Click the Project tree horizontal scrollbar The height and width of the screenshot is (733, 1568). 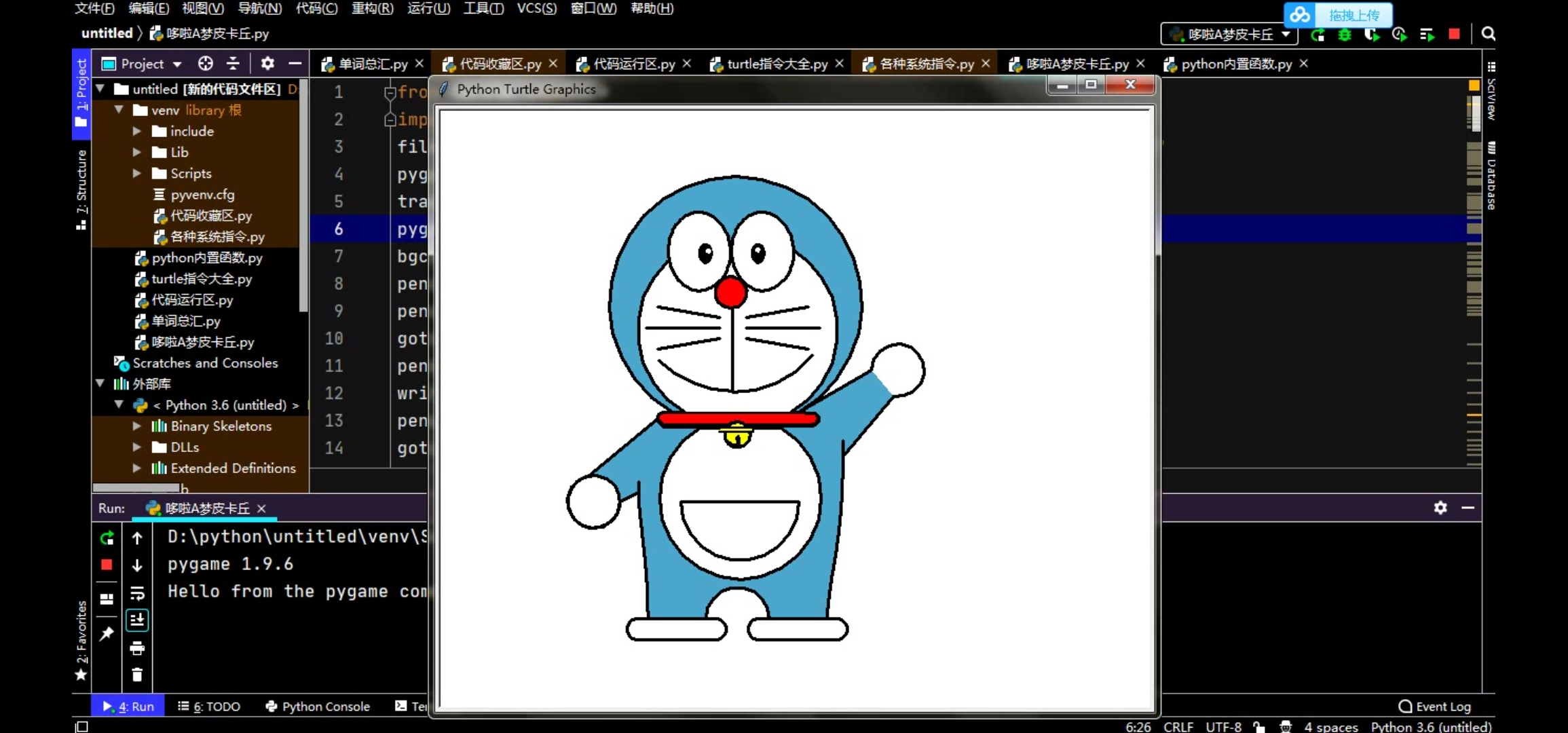(x=136, y=488)
